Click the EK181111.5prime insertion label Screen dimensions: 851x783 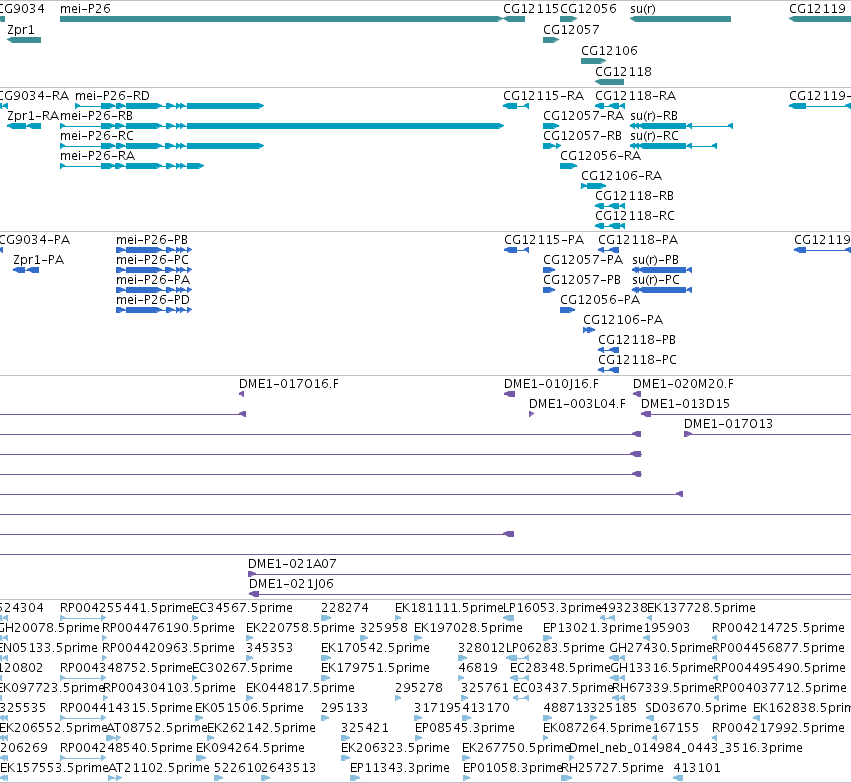click(x=449, y=608)
